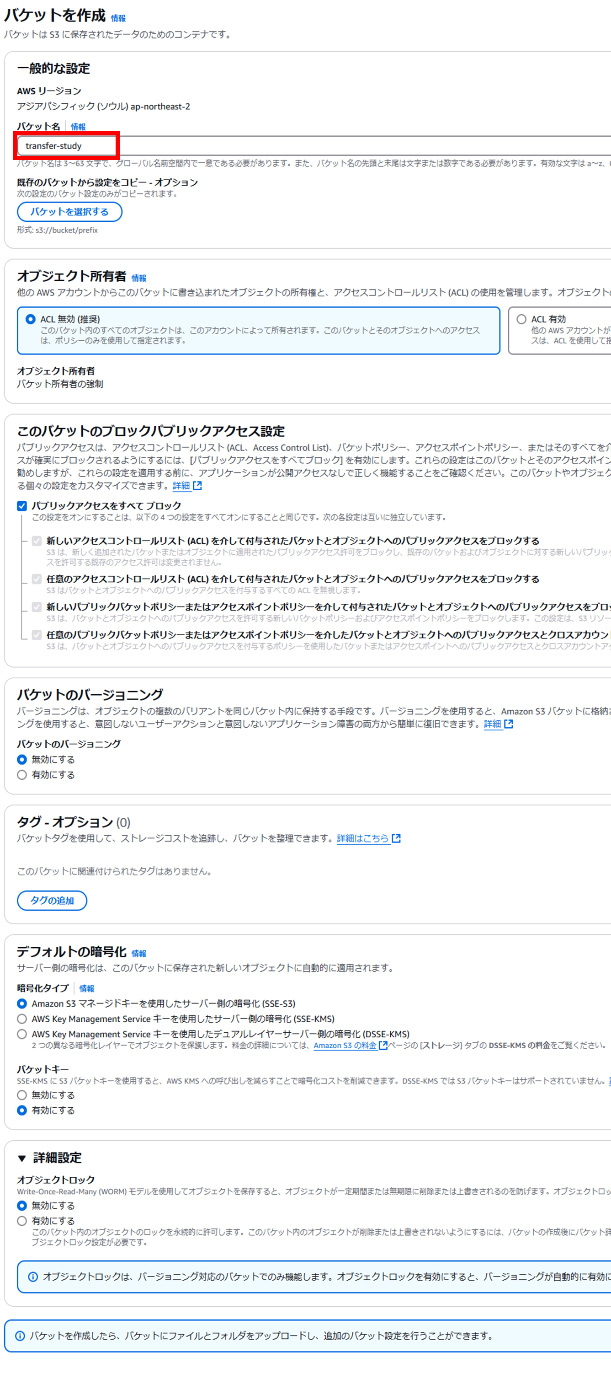Image resolution: width=611 pixels, height=1400 pixels.
Task: Choose SSE-S3 encryption type
Action: click(22, 1003)
